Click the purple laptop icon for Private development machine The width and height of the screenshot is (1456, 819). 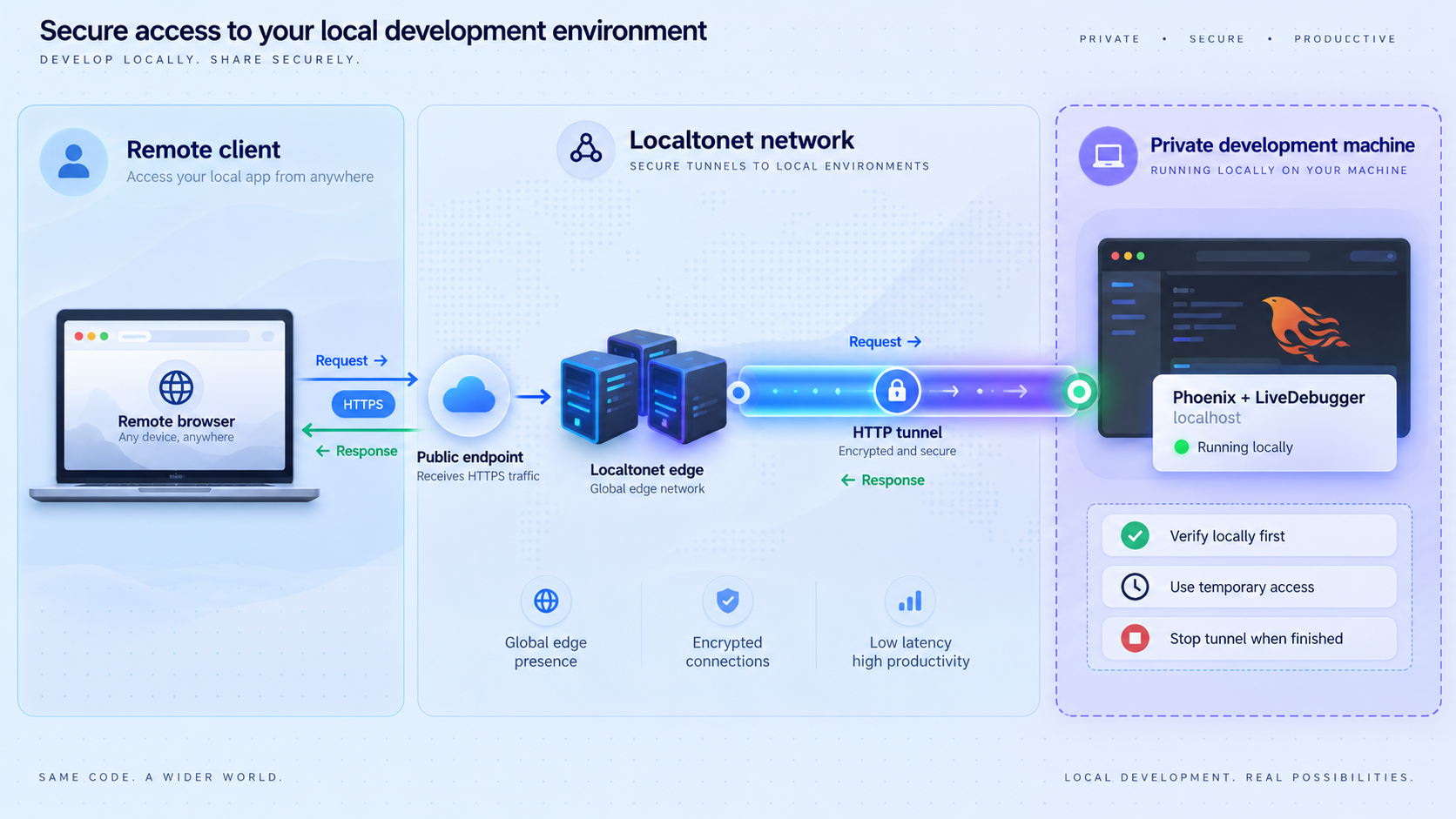[1109, 157]
